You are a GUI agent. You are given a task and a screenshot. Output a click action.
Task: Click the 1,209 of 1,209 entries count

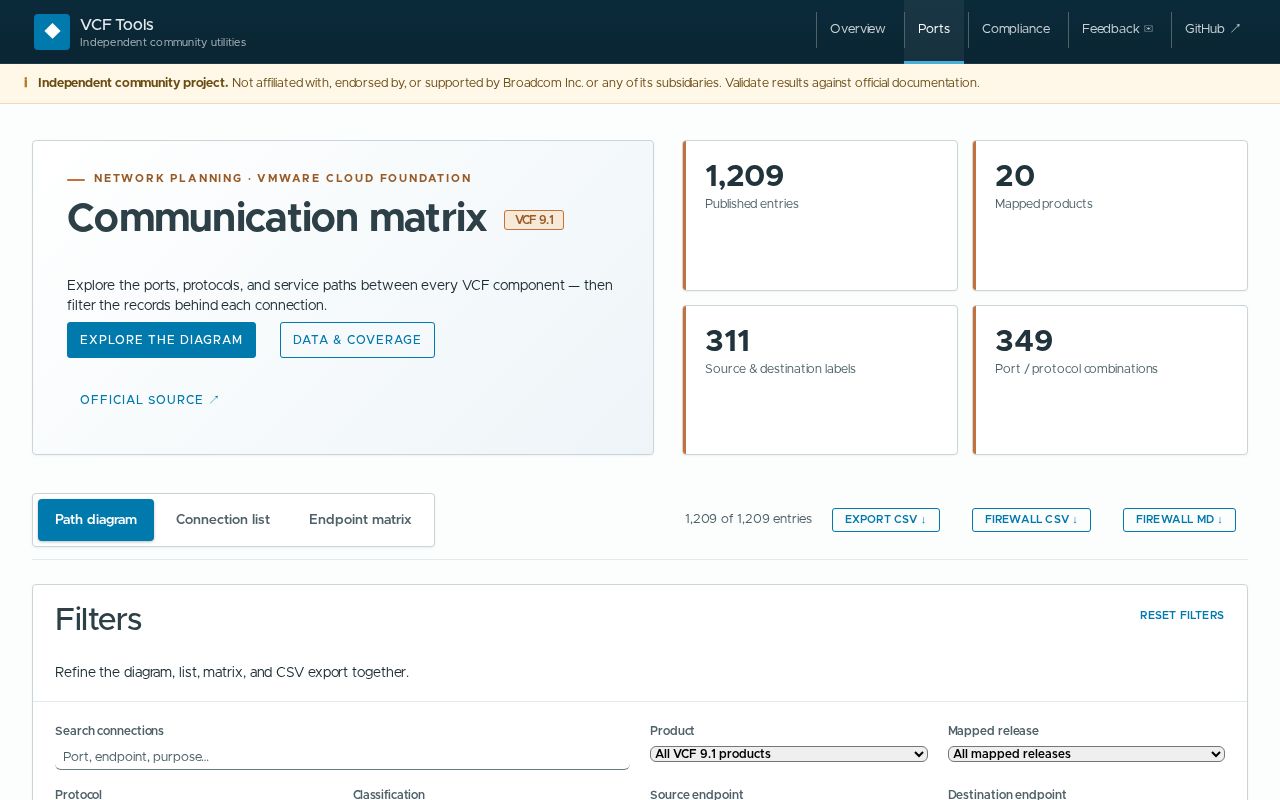tap(748, 519)
